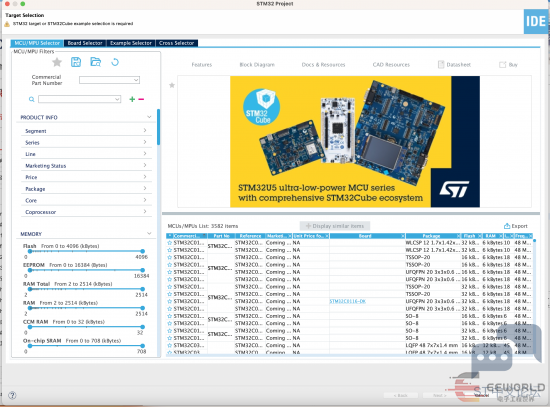Click the Datasheet option
The height and width of the screenshot is (407, 550).
pyautogui.click(x=454, y=65)
